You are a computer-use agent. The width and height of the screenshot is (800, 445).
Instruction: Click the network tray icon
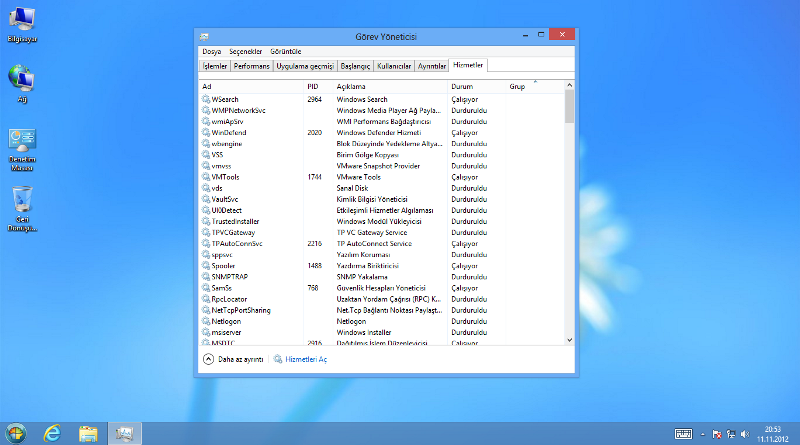[x=731, y=434]
